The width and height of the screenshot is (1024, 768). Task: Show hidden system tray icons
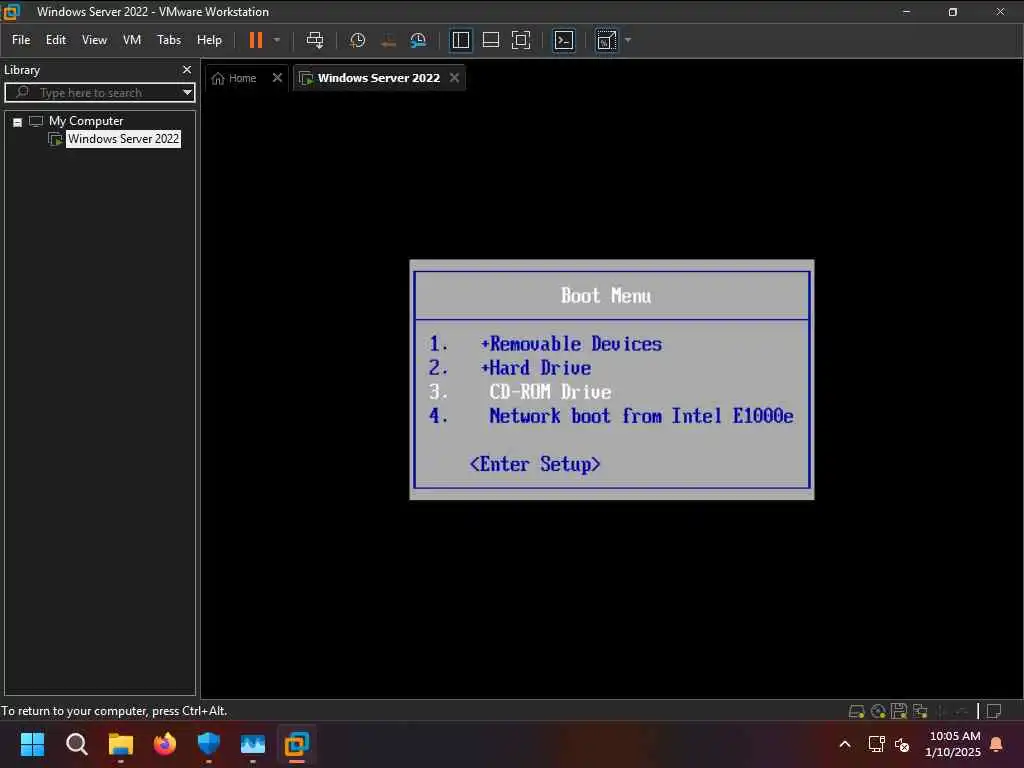844,744
